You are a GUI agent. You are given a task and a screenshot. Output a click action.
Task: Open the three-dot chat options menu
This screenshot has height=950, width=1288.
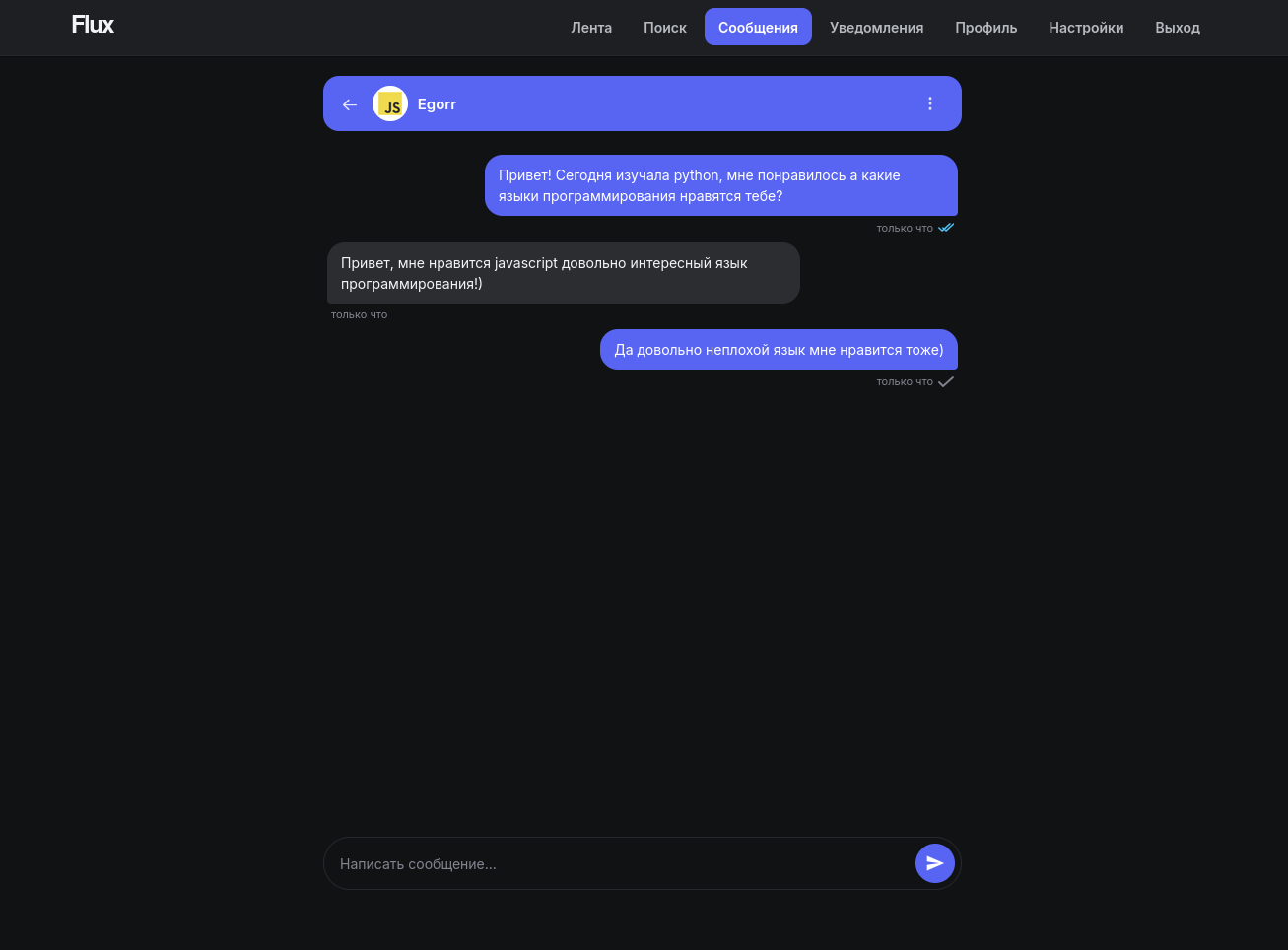click(x=930, y=103)
